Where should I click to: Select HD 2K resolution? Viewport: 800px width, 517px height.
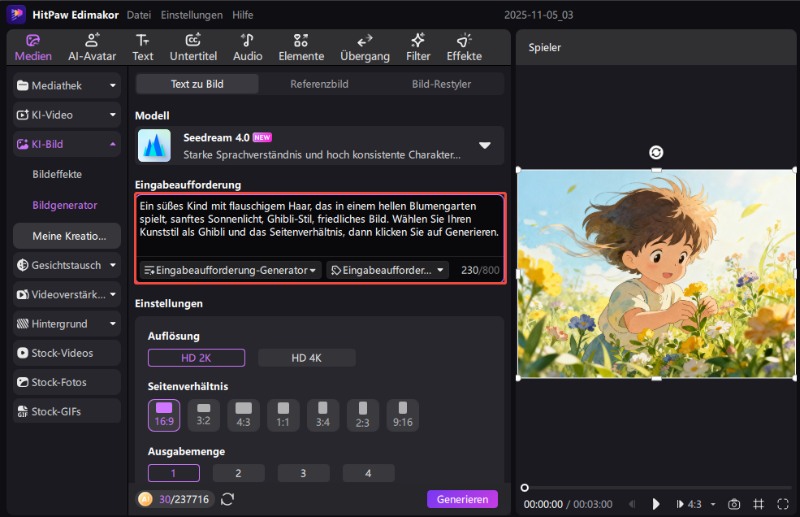(x=196, y=358)
